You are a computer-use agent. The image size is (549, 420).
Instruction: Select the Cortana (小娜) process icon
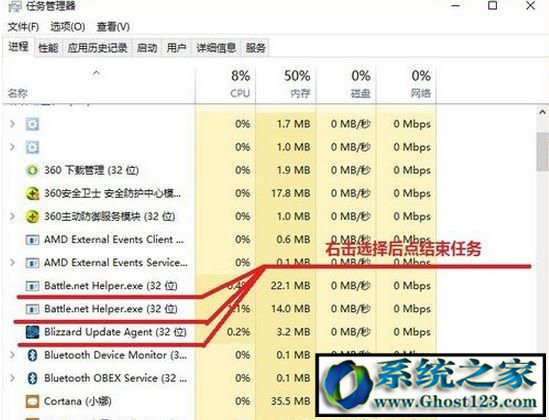[x=33, y=401]
